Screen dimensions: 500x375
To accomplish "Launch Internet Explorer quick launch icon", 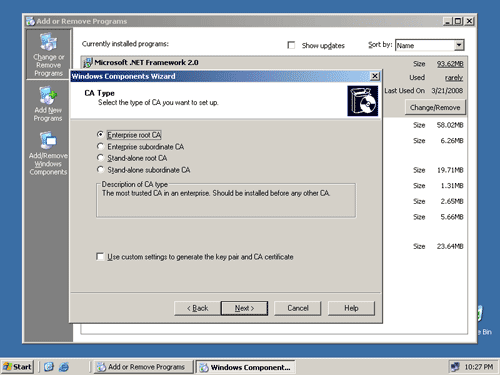I will (64, 367).
